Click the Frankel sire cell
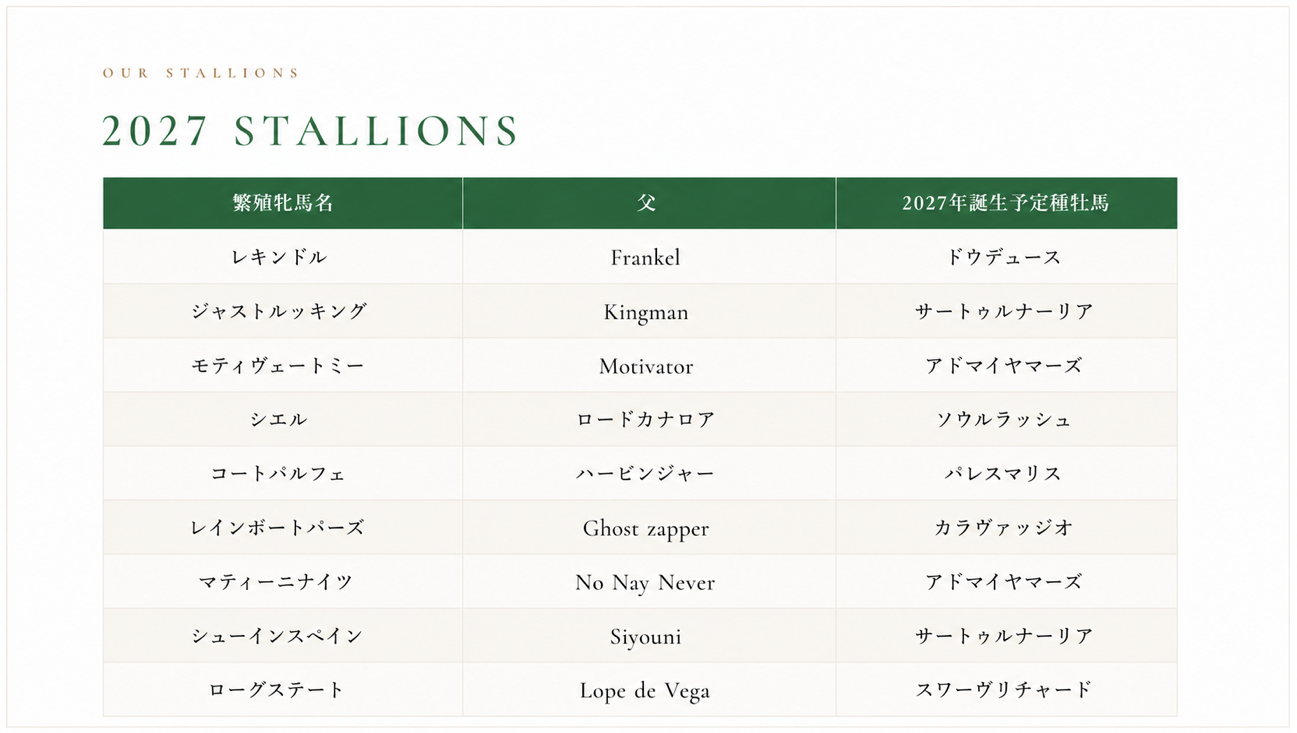 (649, 257)
